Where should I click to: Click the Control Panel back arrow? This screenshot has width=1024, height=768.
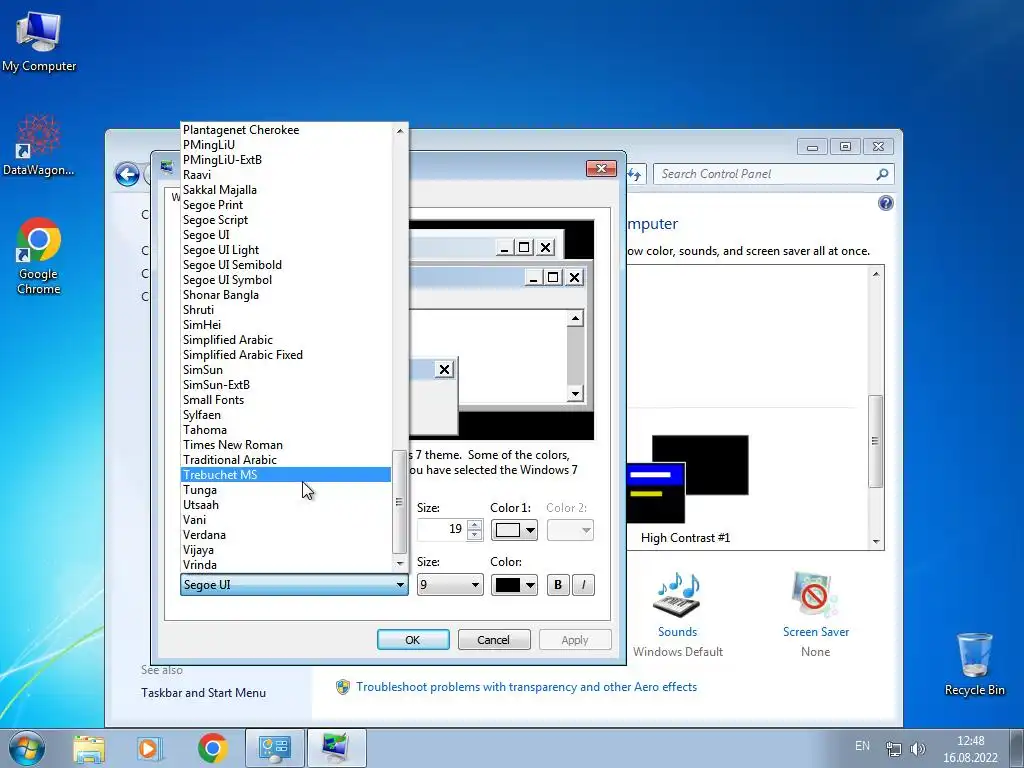click(x=127, y=174)
